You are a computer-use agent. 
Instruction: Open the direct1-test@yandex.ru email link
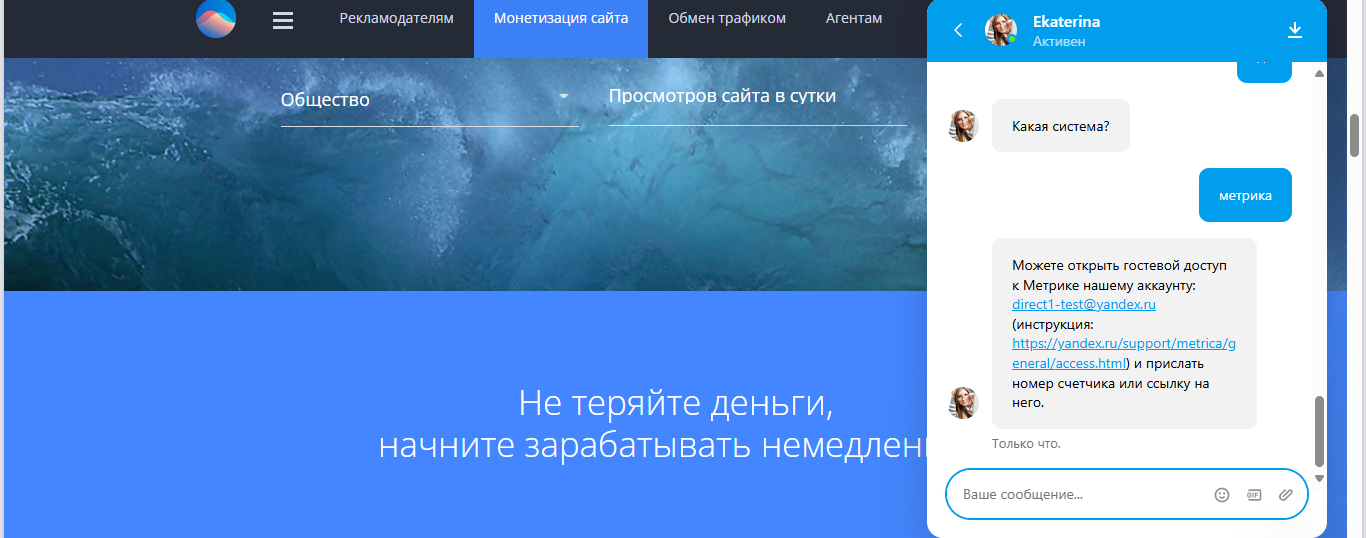pos(1084,305)
